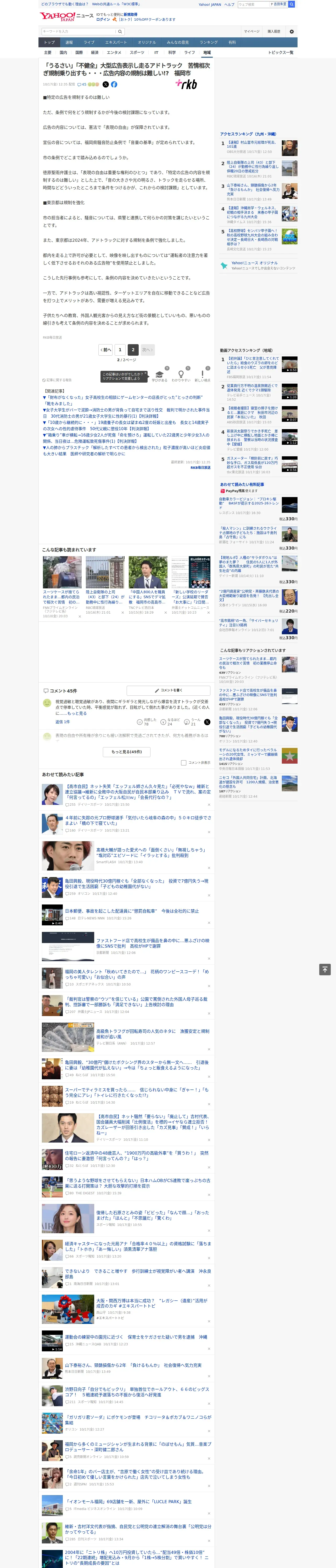Click the 共感した smiley reaction
Viewport: 336px width, 1568px height.
click(140, 721)
